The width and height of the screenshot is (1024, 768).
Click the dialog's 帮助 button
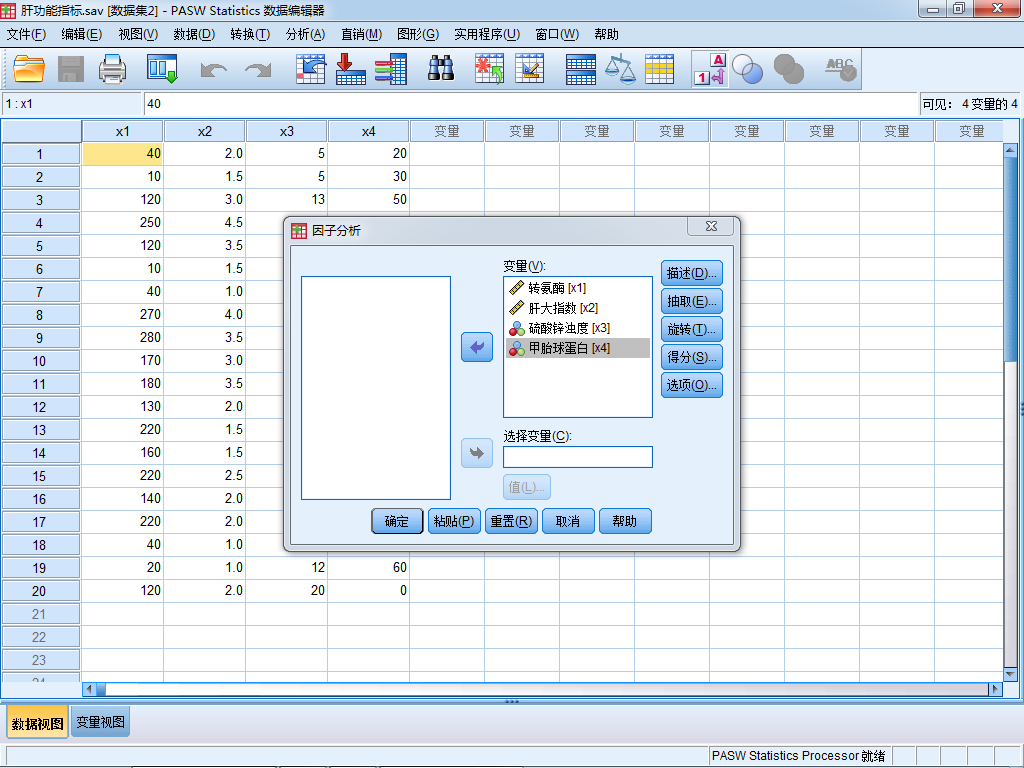625,521
